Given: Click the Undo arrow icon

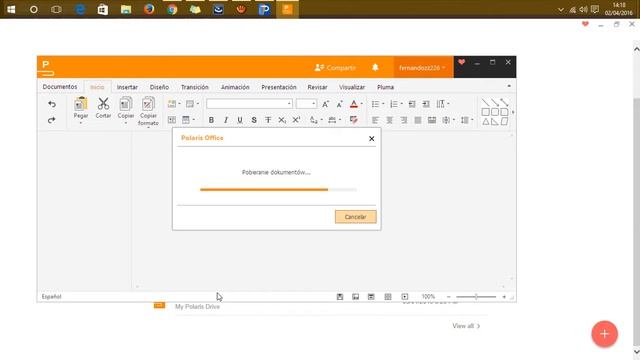Looking at the screenshot, I should click(52, 104).
